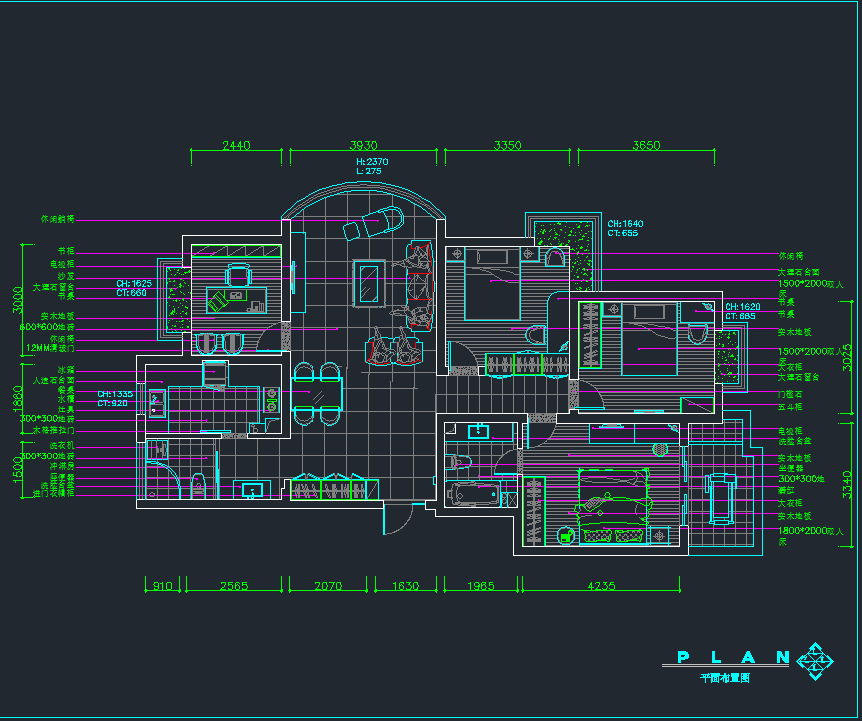Select the 3930 top dimension text
The width and height of the screenshot is (862, 721).
coord(363,145)
